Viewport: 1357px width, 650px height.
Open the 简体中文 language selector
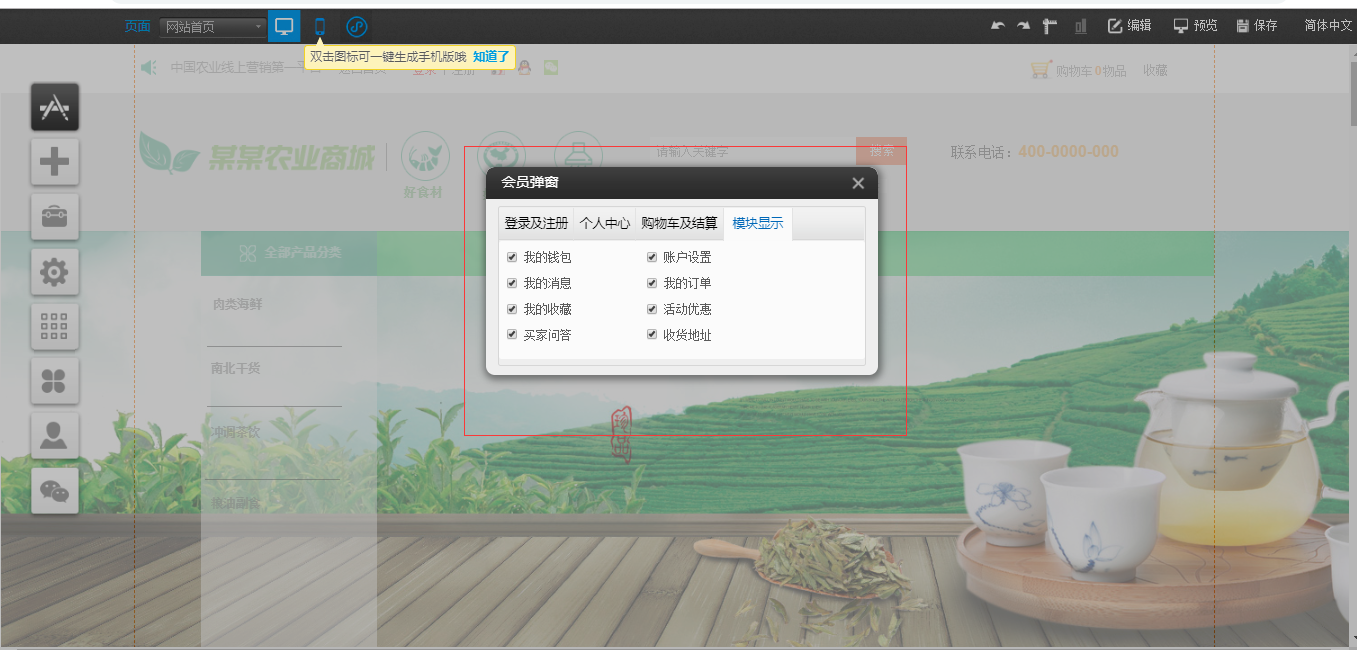coord(1328,26)
